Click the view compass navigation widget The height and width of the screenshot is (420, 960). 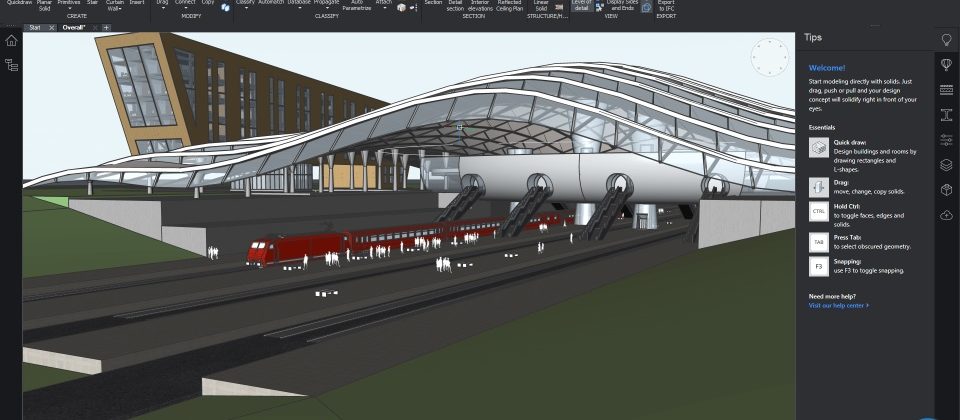[769, 57]
